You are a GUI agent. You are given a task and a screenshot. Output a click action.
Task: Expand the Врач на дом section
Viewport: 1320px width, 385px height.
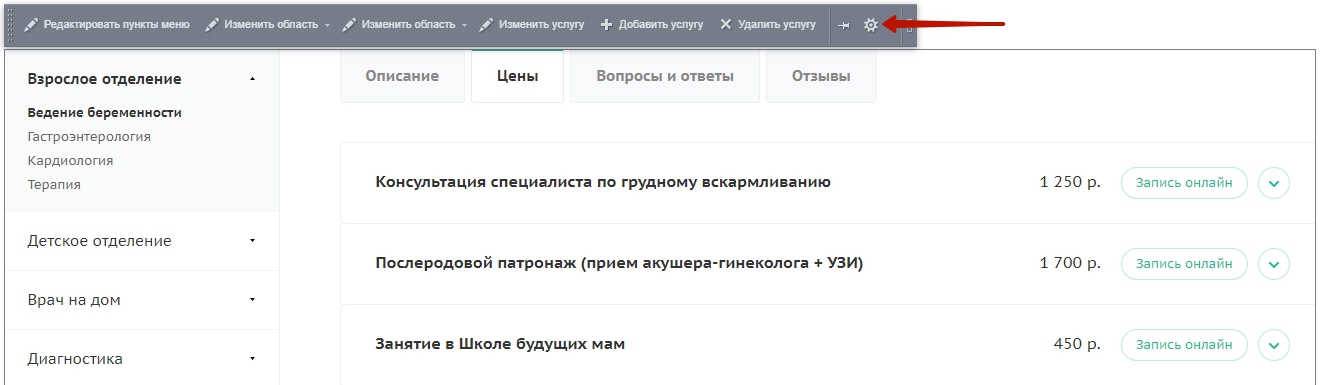click(x=252, y=300)
